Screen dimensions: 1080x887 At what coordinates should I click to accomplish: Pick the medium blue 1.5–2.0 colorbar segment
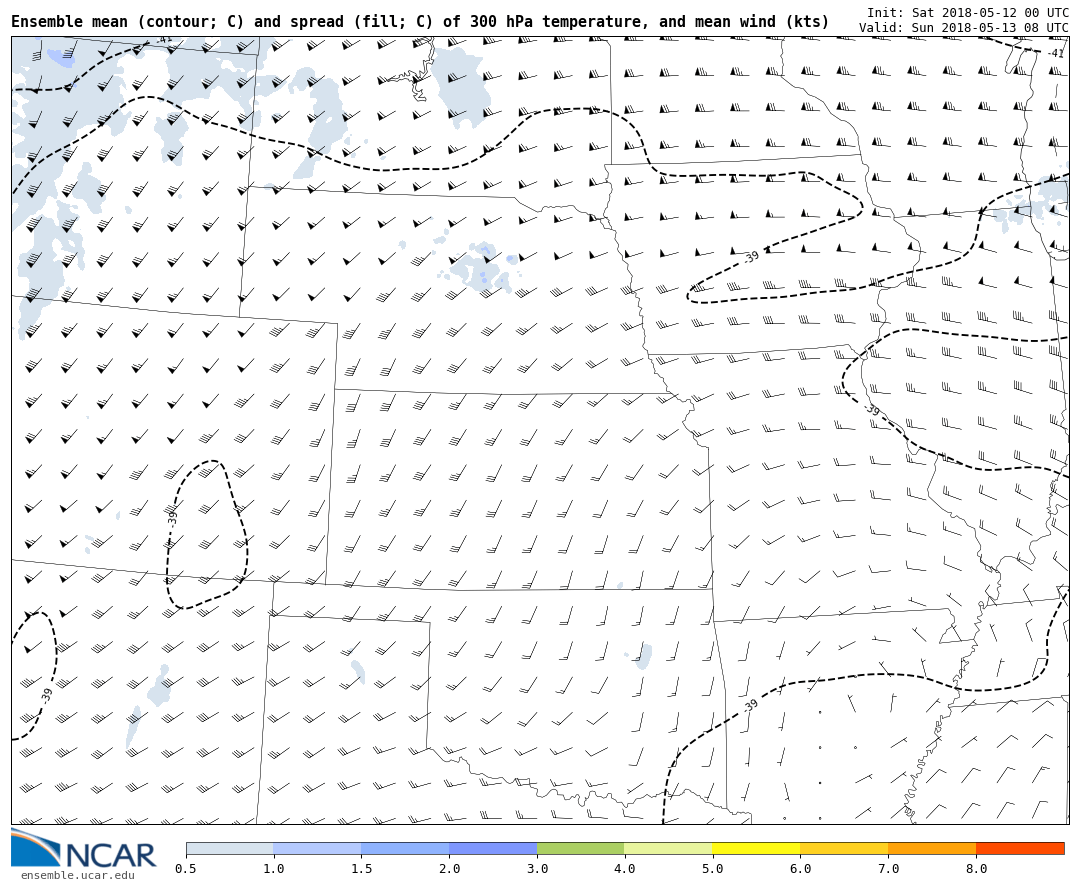[x=405, y=848]
